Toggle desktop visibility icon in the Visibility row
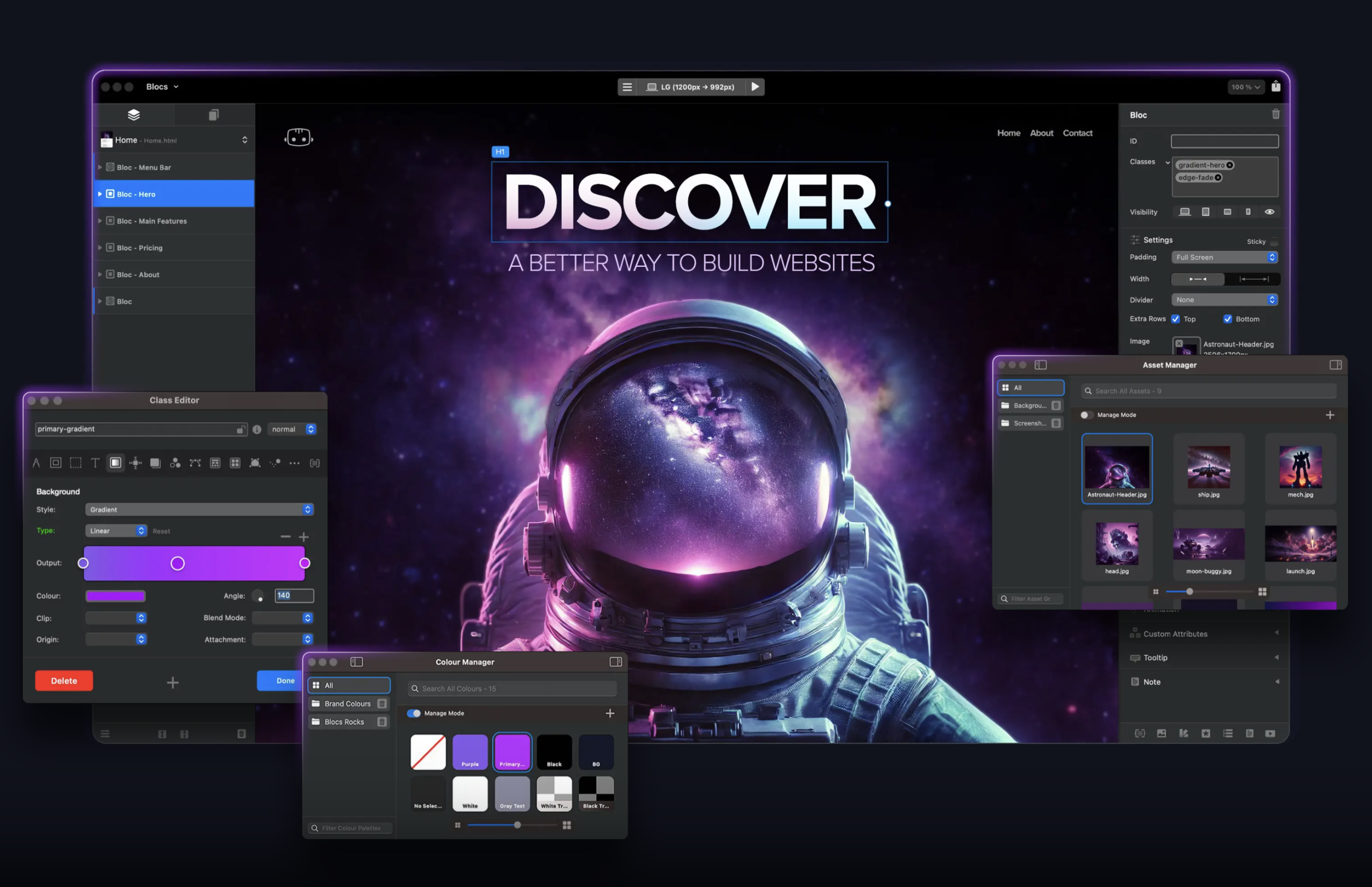1372x887 pixels. pyautogui.click(x=1184, y=212)
